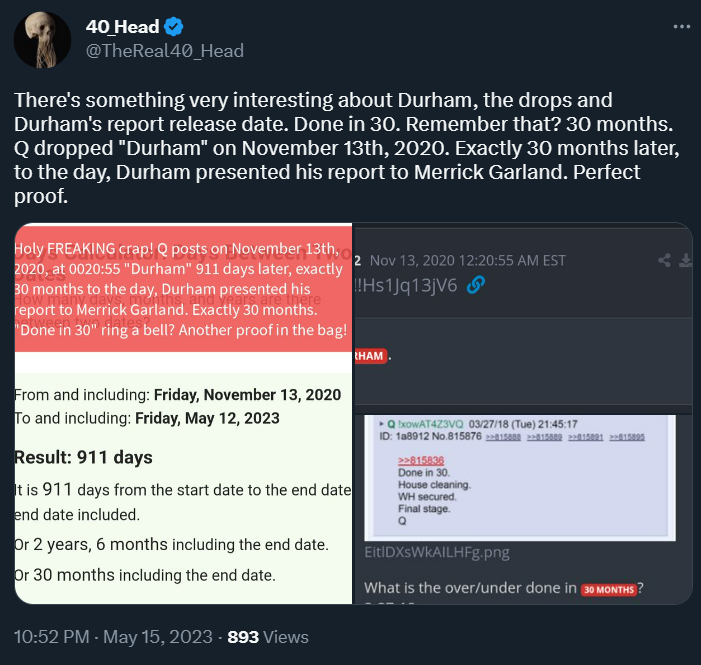Click the red highlighted caption overlay
This screenshot has height=665, width=701.
coord(183,290)
